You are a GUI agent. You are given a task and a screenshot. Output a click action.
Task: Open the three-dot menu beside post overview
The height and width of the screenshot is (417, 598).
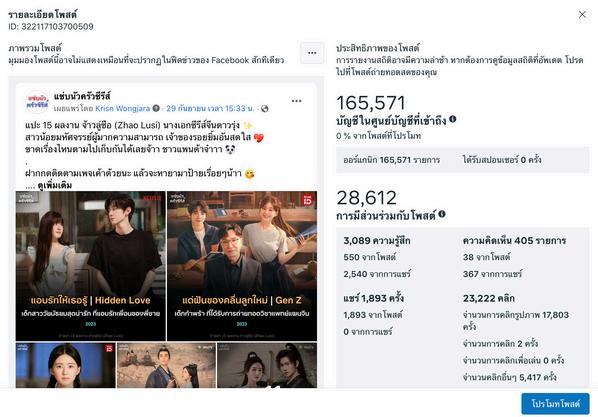point(312,53)
